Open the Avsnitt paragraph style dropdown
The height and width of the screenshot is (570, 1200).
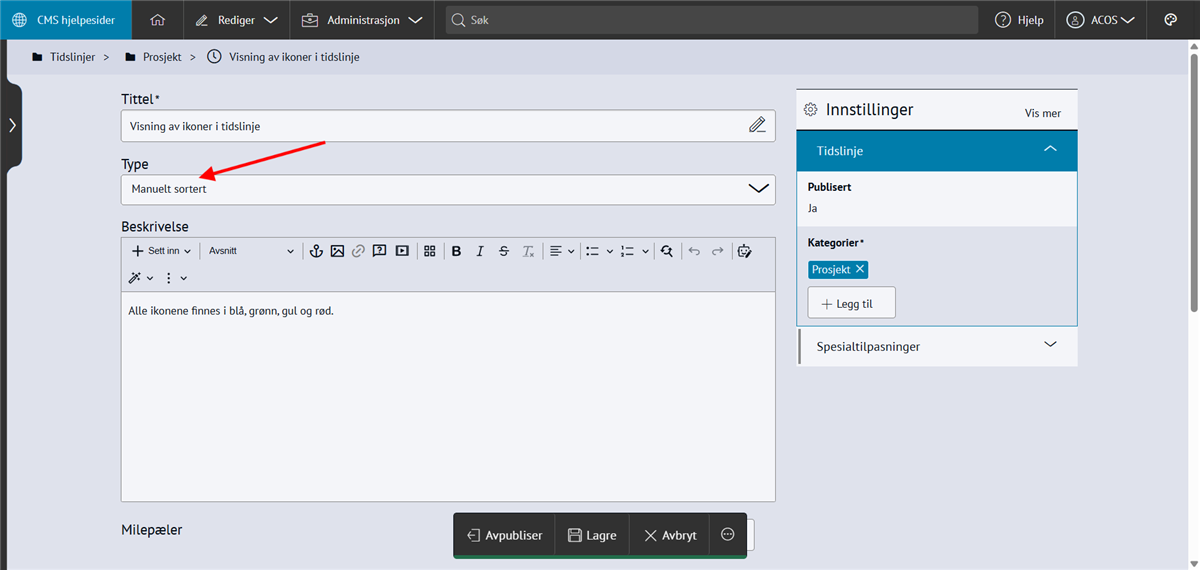251,251
